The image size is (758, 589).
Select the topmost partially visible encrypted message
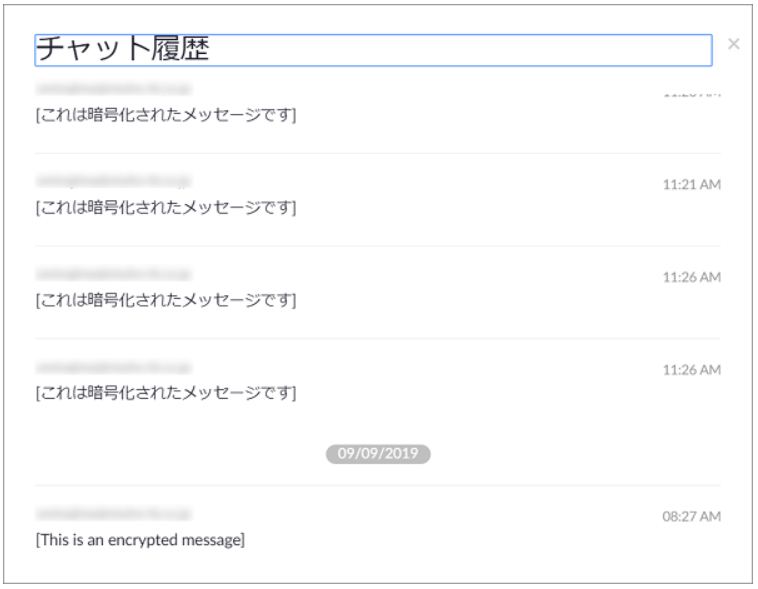pyautogui.click(x=166, y=115)
